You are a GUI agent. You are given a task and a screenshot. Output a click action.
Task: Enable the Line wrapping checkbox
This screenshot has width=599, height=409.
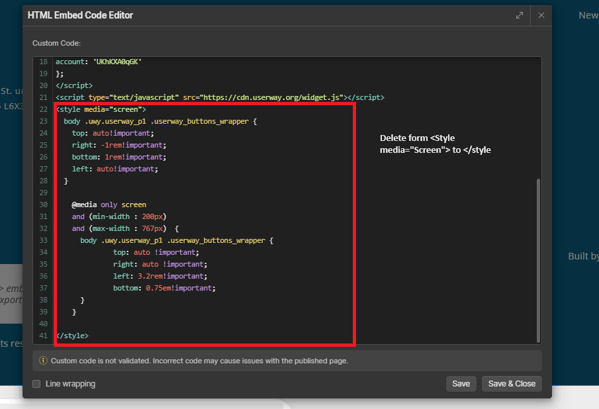point(37,384)
